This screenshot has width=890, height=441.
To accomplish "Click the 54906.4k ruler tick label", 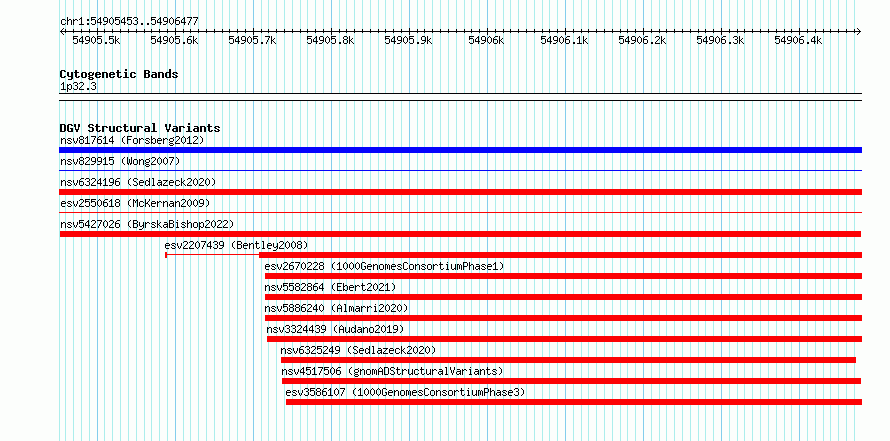I will click(x=798, y=40).
